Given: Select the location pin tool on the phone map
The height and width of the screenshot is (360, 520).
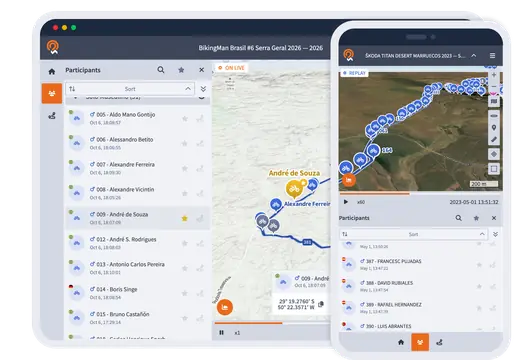Looking at the screenshot, I should click(x=494, y=128).
